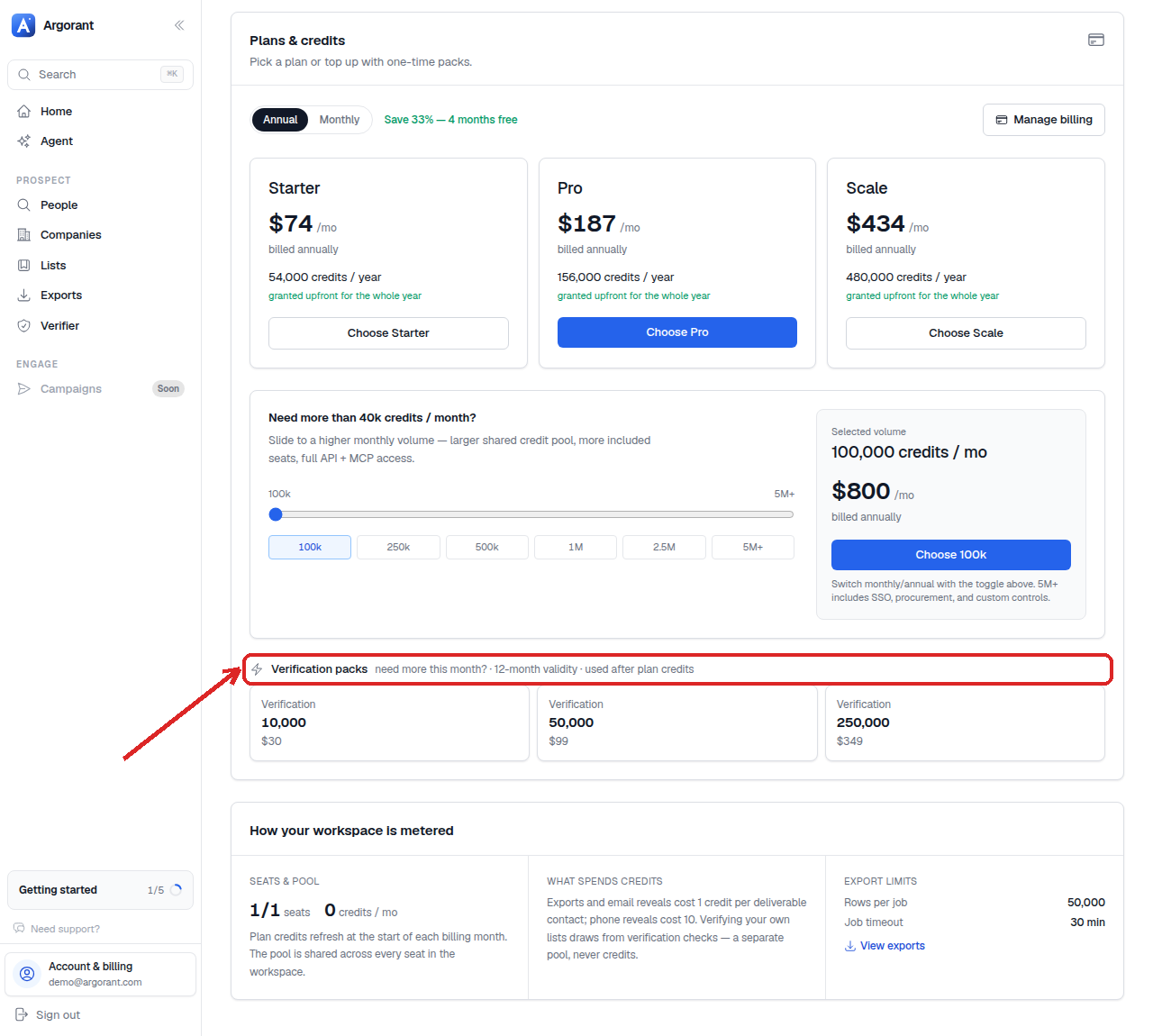This screenshot has height=1036, width=1153.
Task: Click the Argorant logo icon
Action: 23,25
